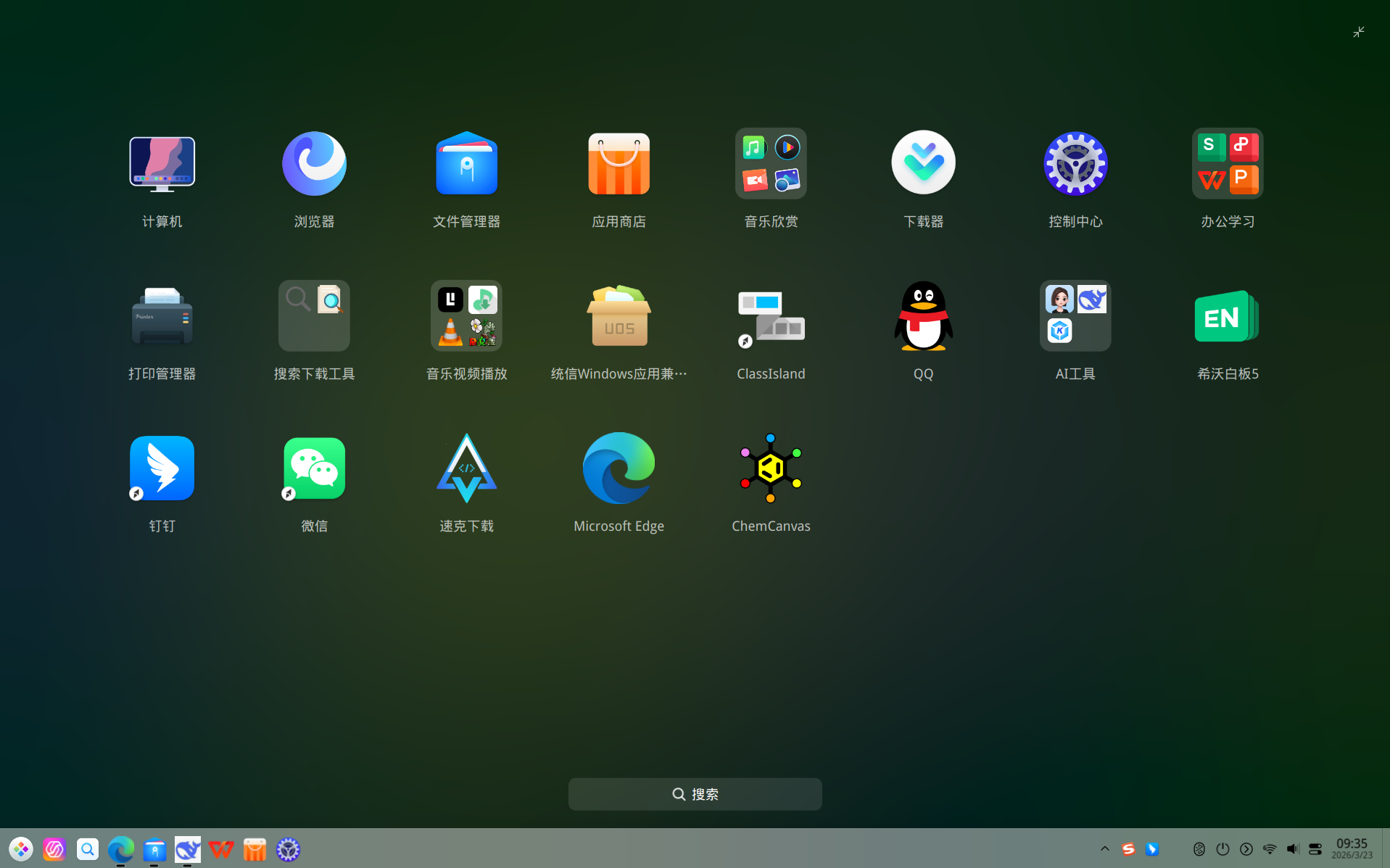Open the clock showing 09:35 in the taskbar
Viewport: 1390px width, 868px height.
(x=1352, y=848)
